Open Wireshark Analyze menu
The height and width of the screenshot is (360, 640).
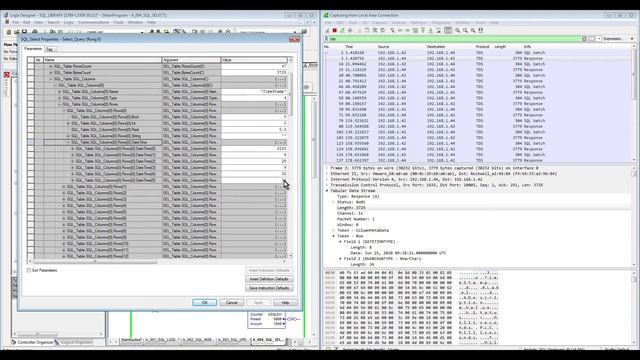pos(399,22)
